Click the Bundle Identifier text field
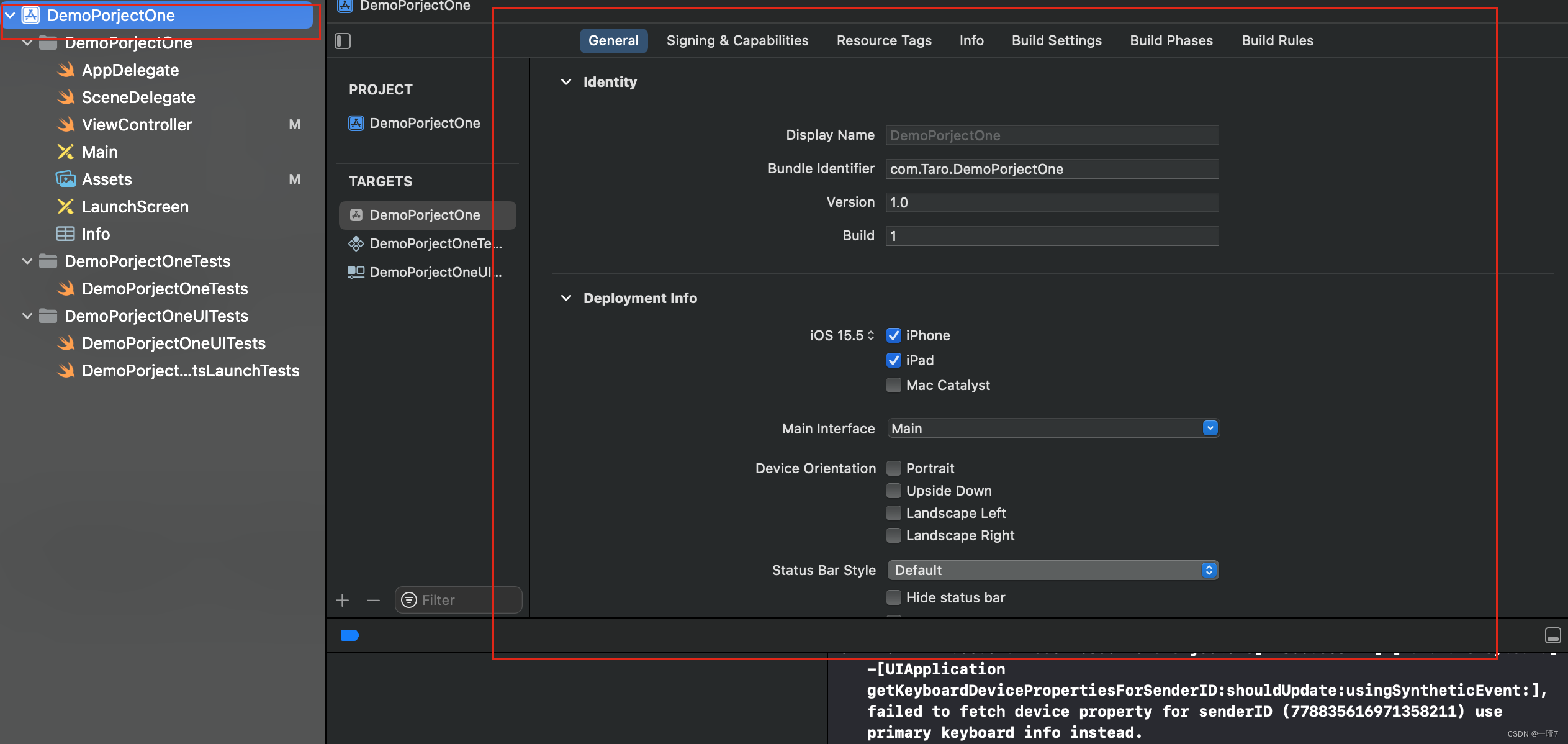Image resolution: width=1568 pixels, height=744 pixels. pyautogui.click(x=1052, y=169)
